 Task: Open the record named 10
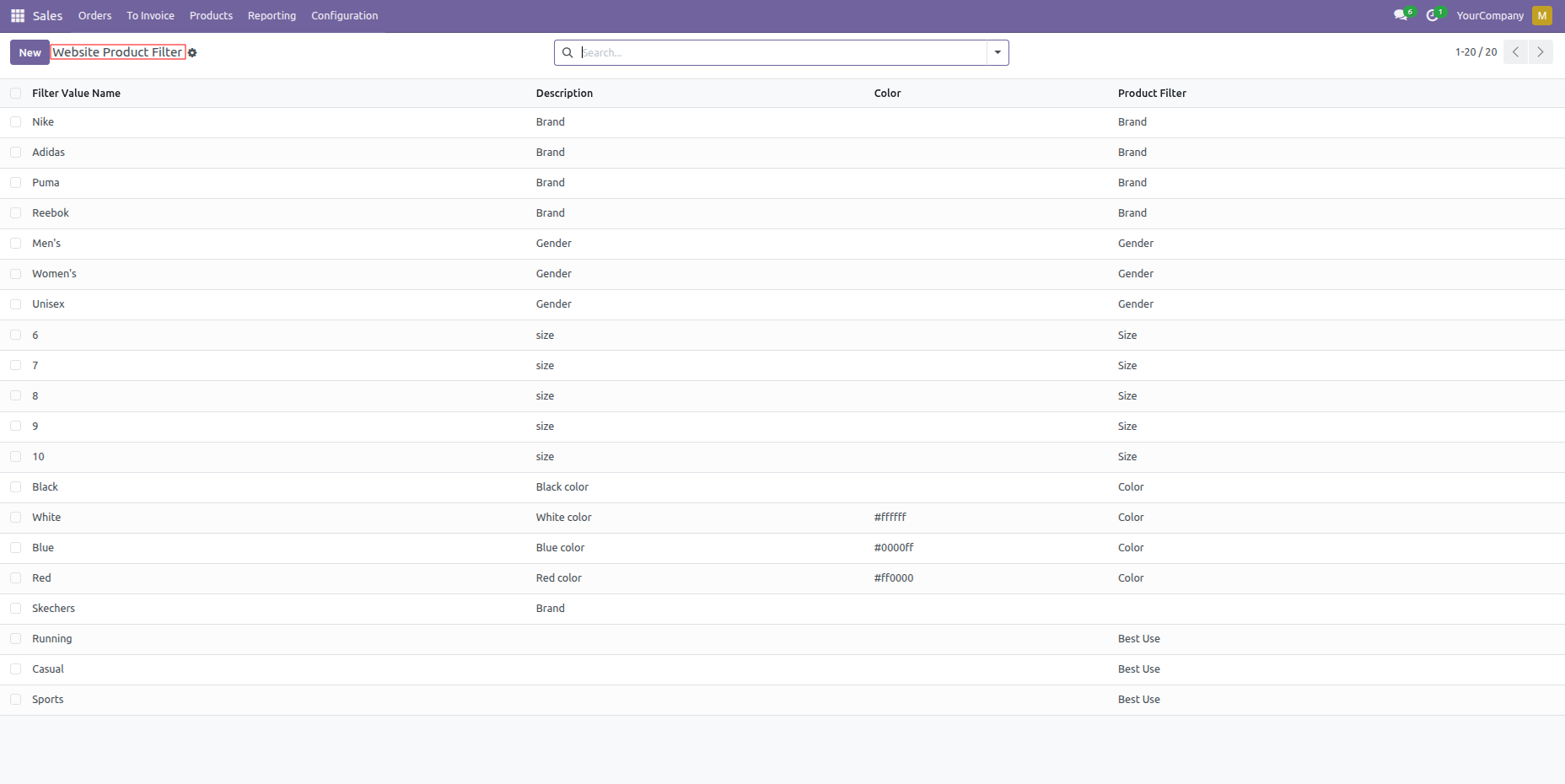pyautogui.click(x=38, y=457)
